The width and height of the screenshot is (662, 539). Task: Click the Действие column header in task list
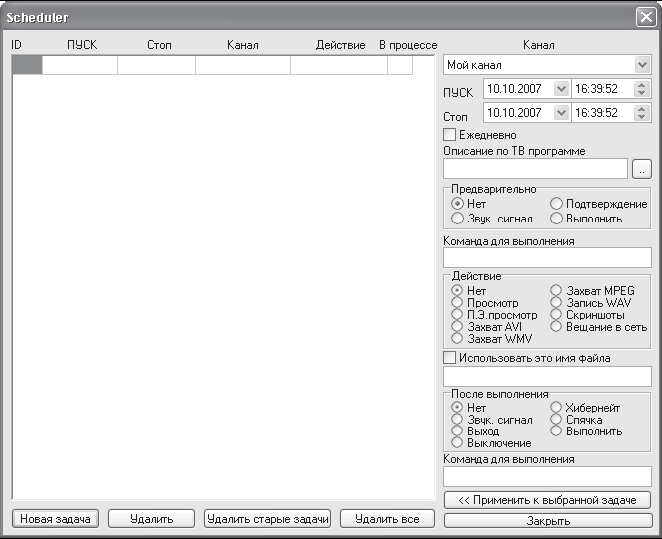point(340,45)
